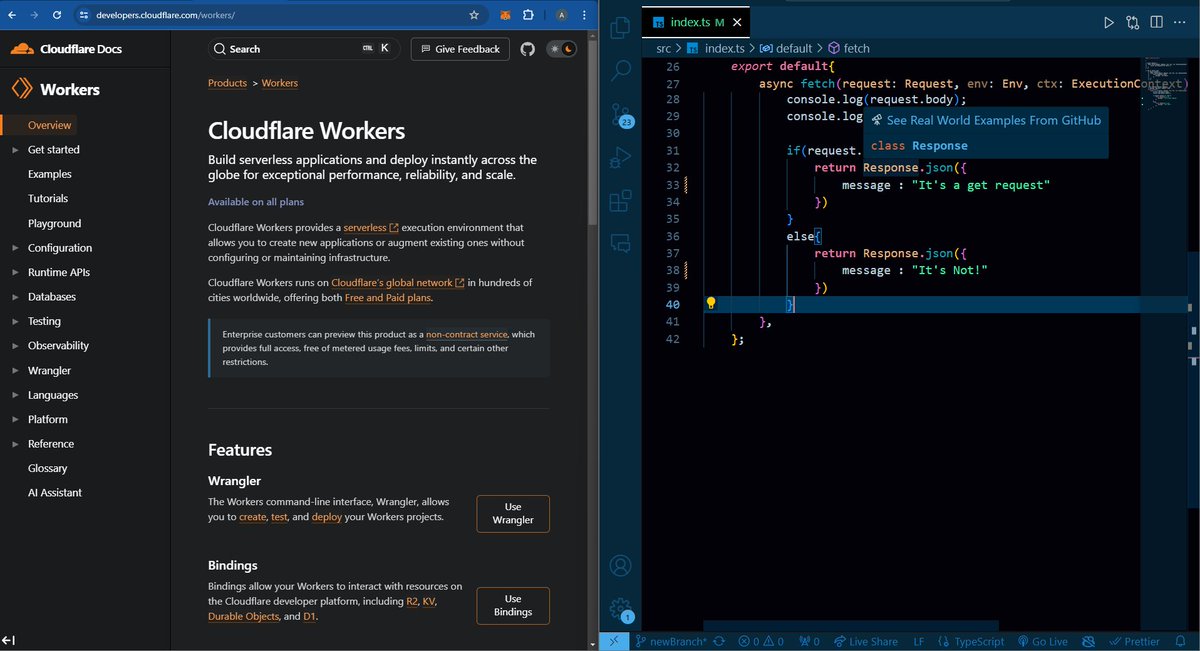The image size is (1200, 651).
Task: Click the Chrome address bar URL
Action: (x=165, y=16)
